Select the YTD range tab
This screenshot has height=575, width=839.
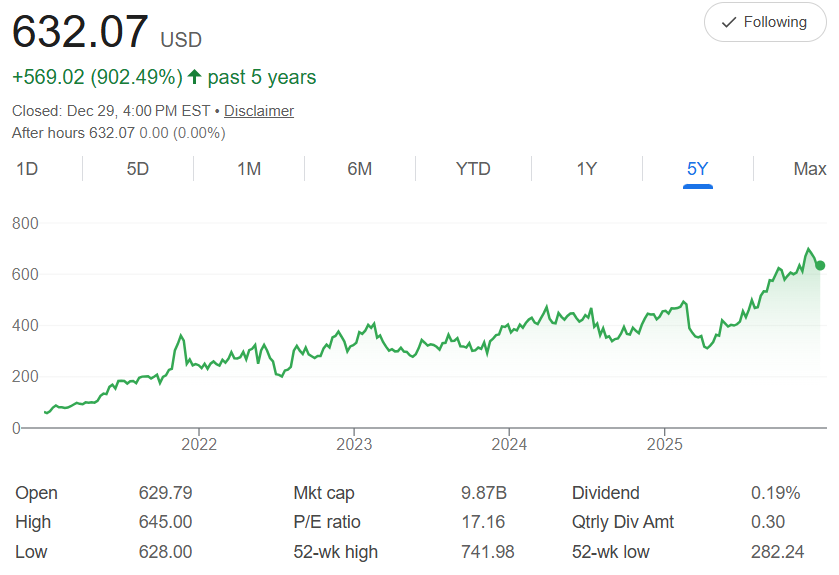(x=473, y=169)
